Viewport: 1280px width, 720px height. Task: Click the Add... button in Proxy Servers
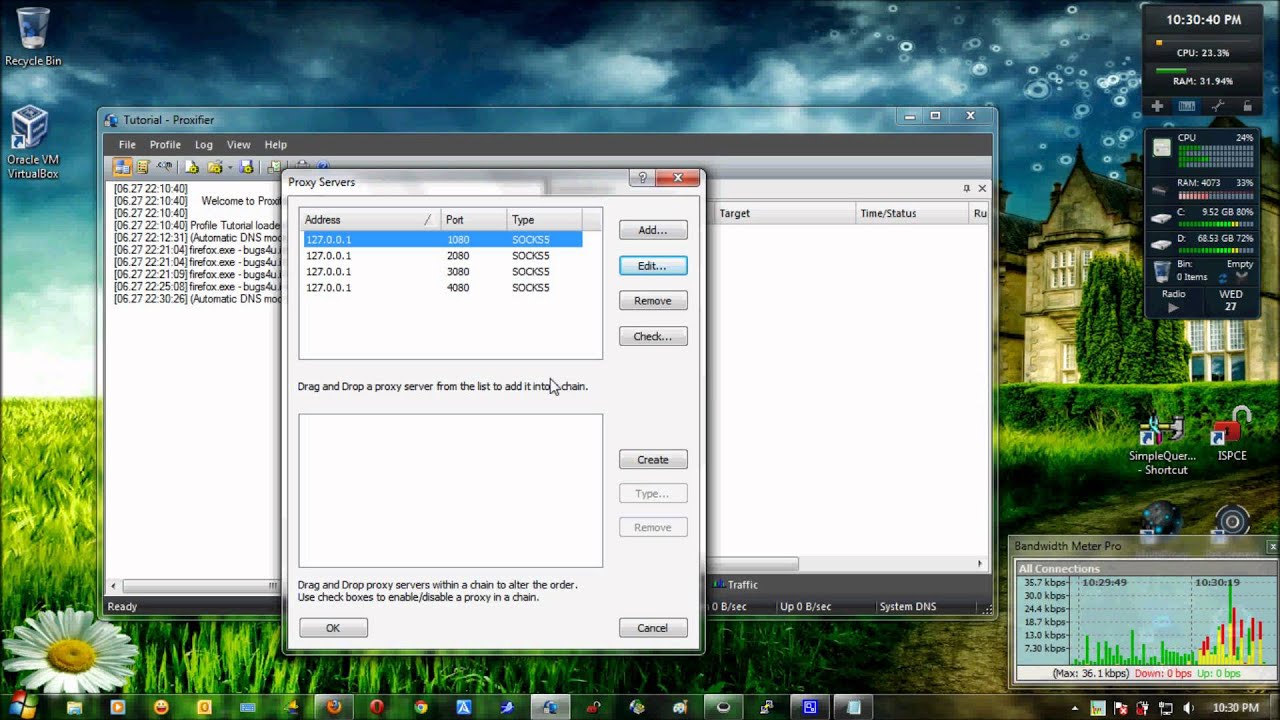(653, 230)
